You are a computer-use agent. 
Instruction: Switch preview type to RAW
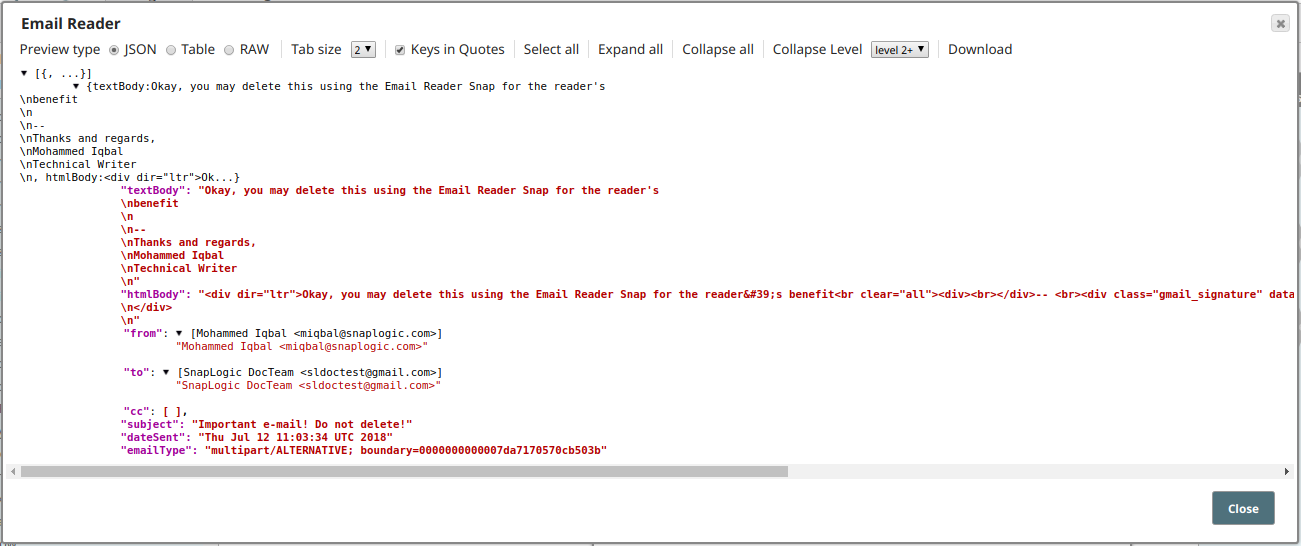tap(230, 49)
